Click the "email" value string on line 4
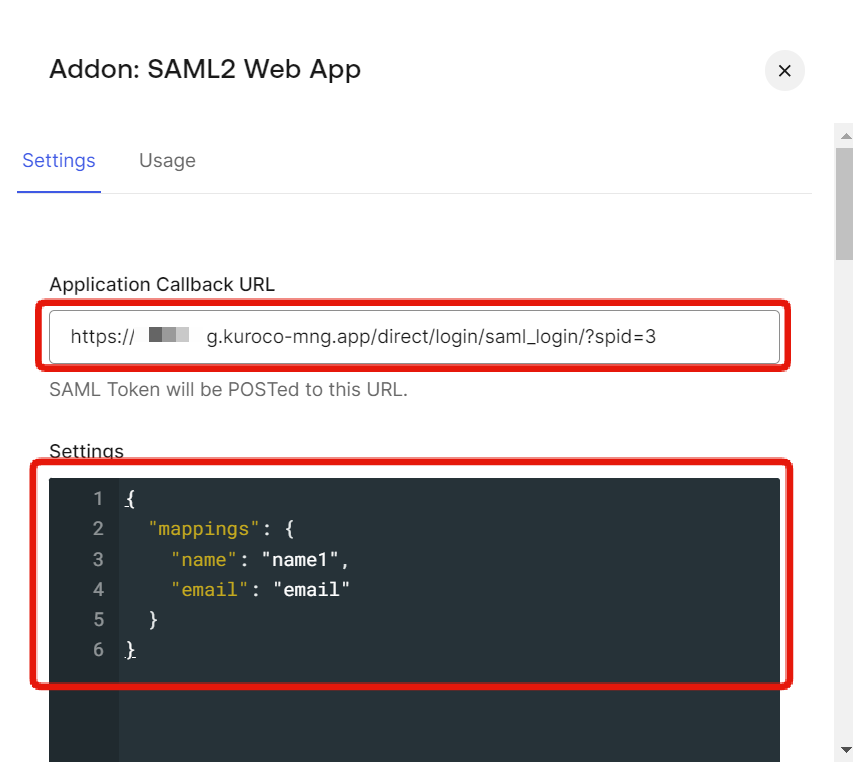853x762 pixels. 312,589
